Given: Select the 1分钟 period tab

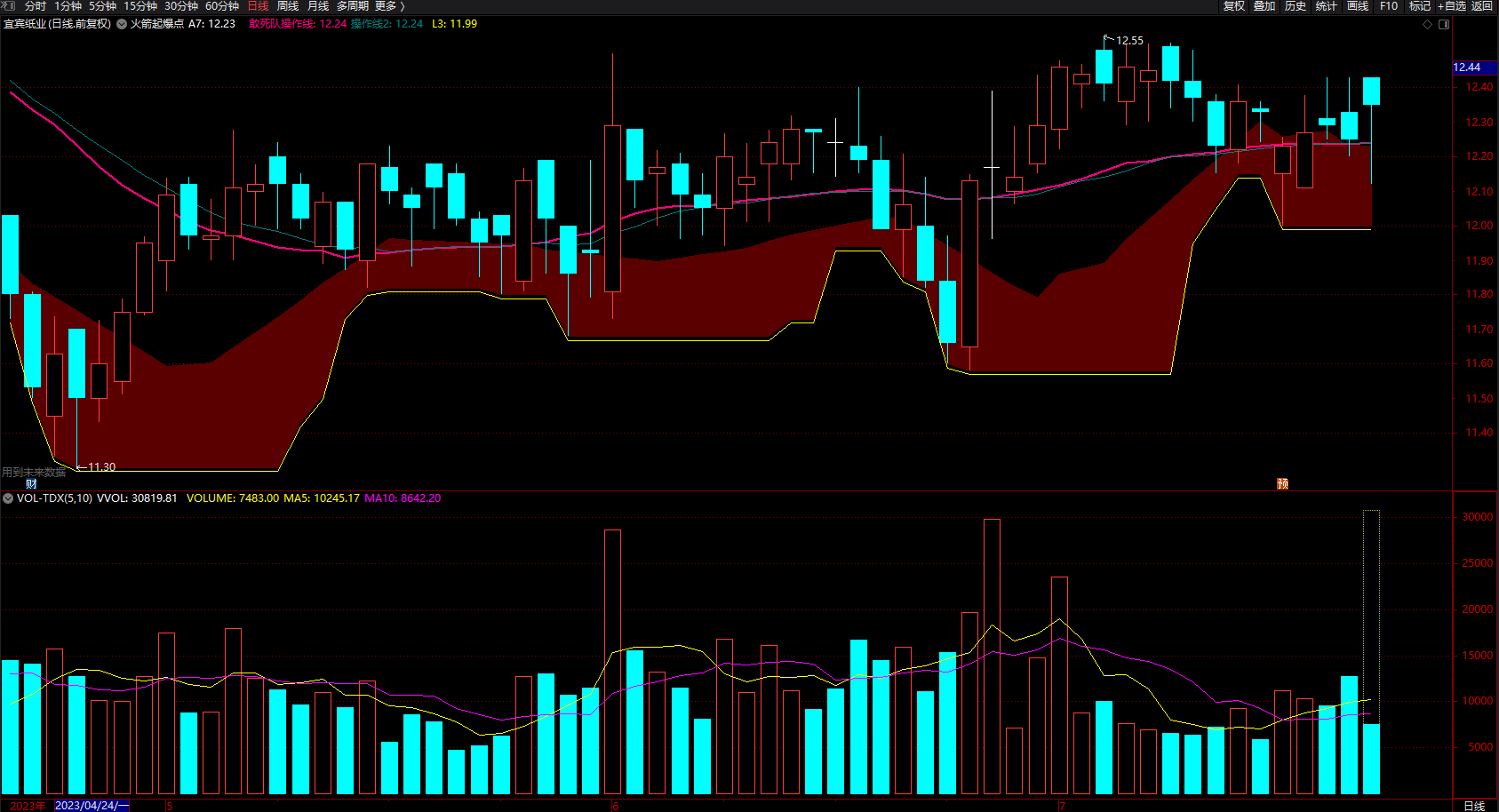Looking at the screenshot, I should (x=68, y=6).
